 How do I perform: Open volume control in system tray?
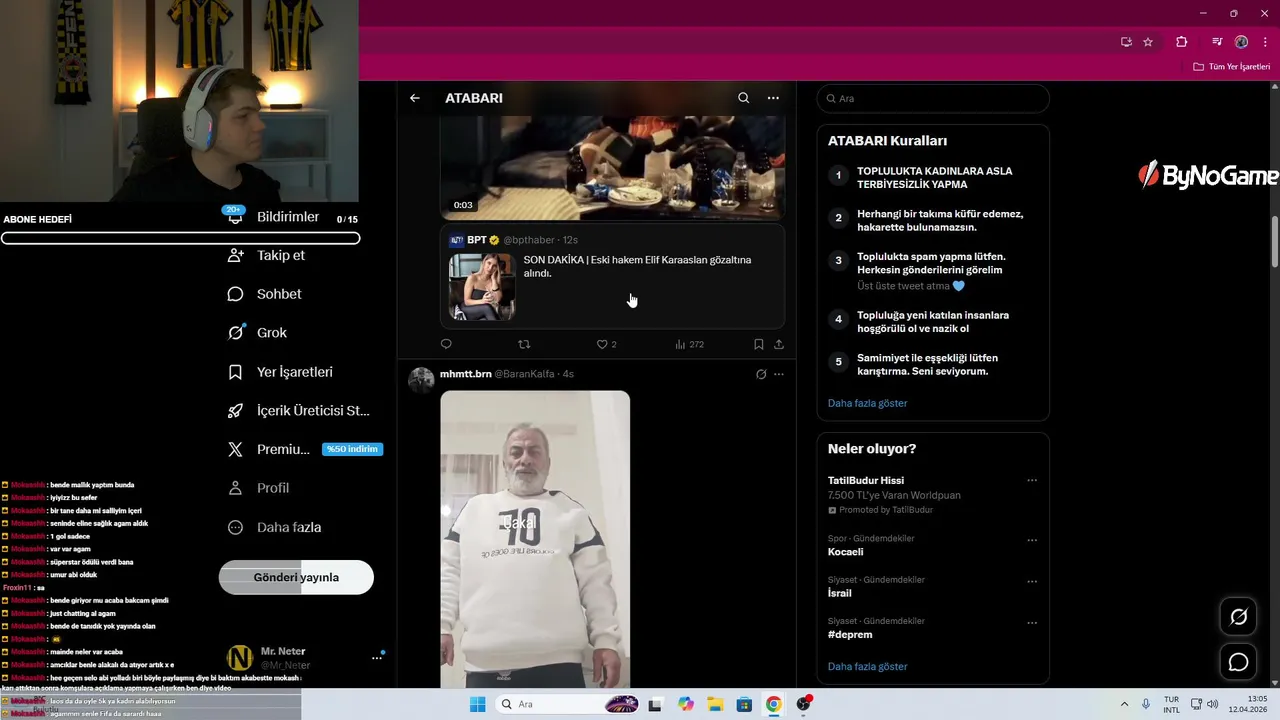(1213, 704)
